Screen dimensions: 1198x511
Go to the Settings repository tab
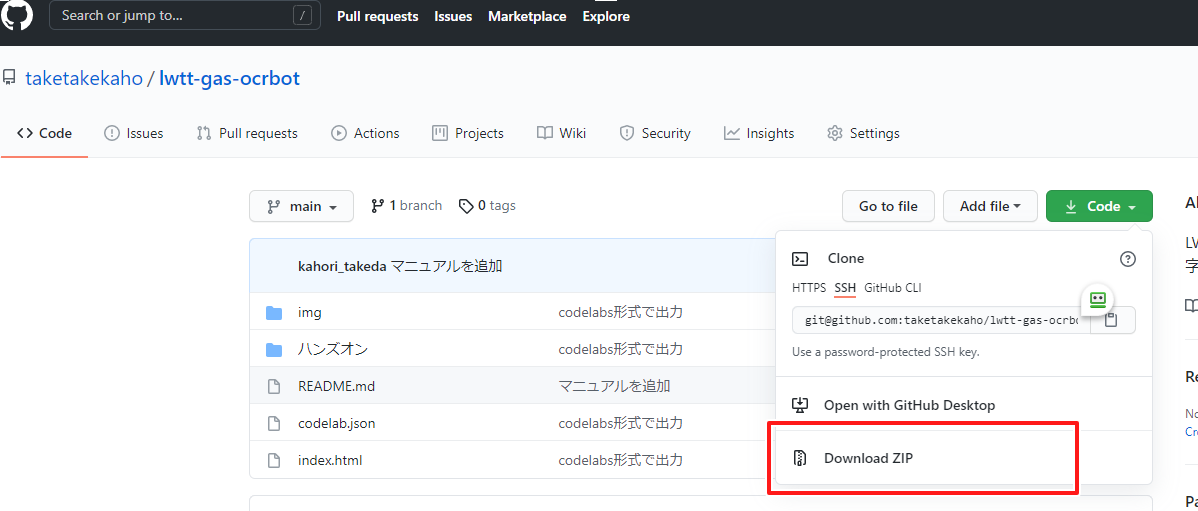coord(863,133)
